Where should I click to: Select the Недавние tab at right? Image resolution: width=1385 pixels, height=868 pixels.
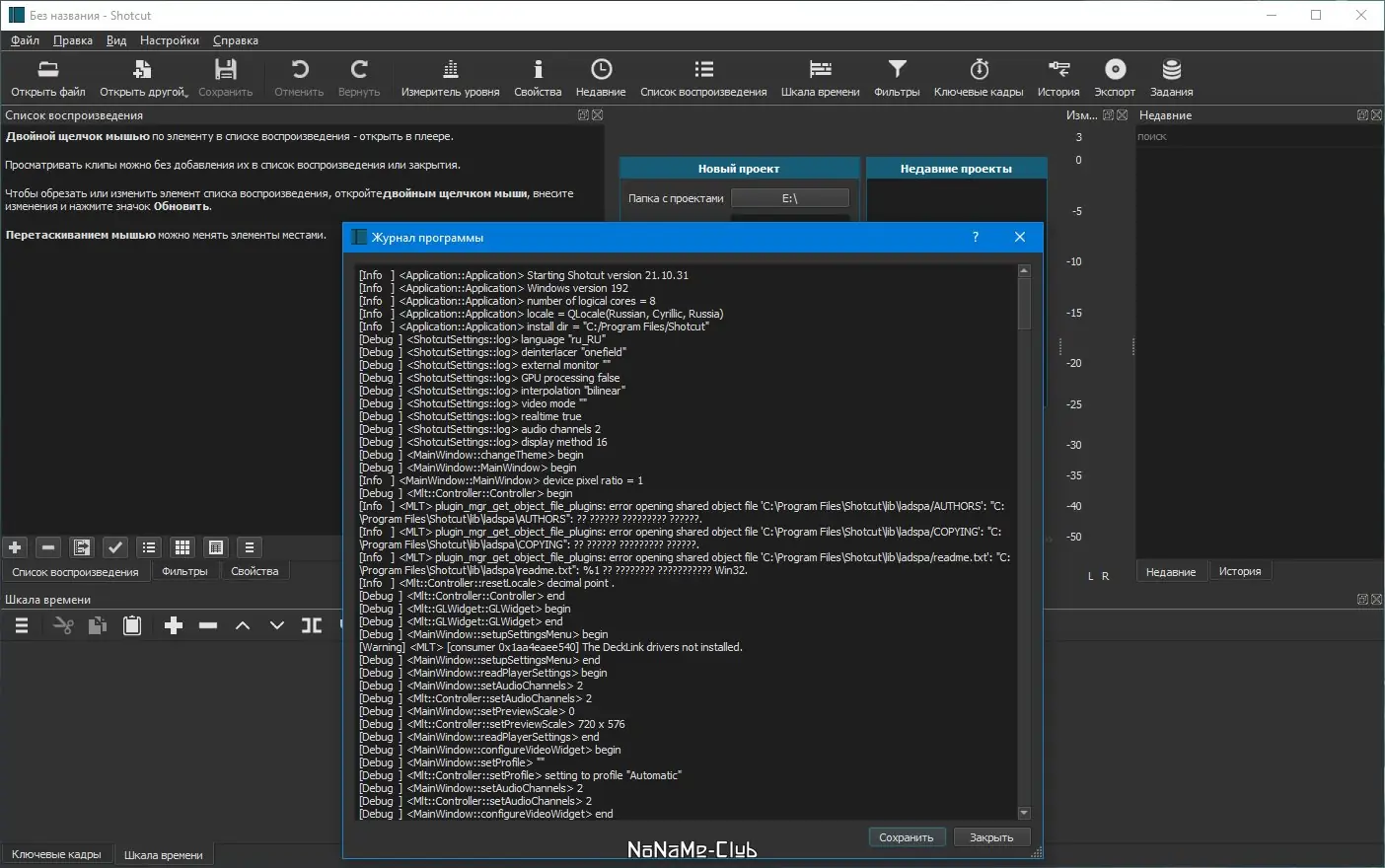[x=1171, y=572]
